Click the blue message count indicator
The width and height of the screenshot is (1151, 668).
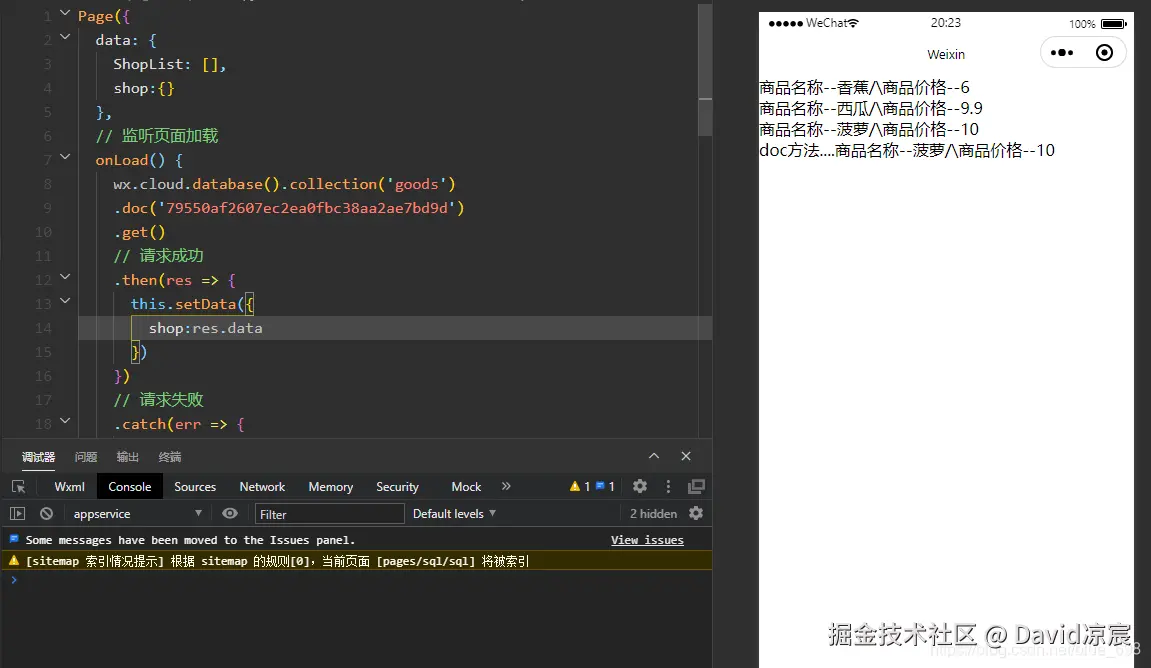pos(605,486)
